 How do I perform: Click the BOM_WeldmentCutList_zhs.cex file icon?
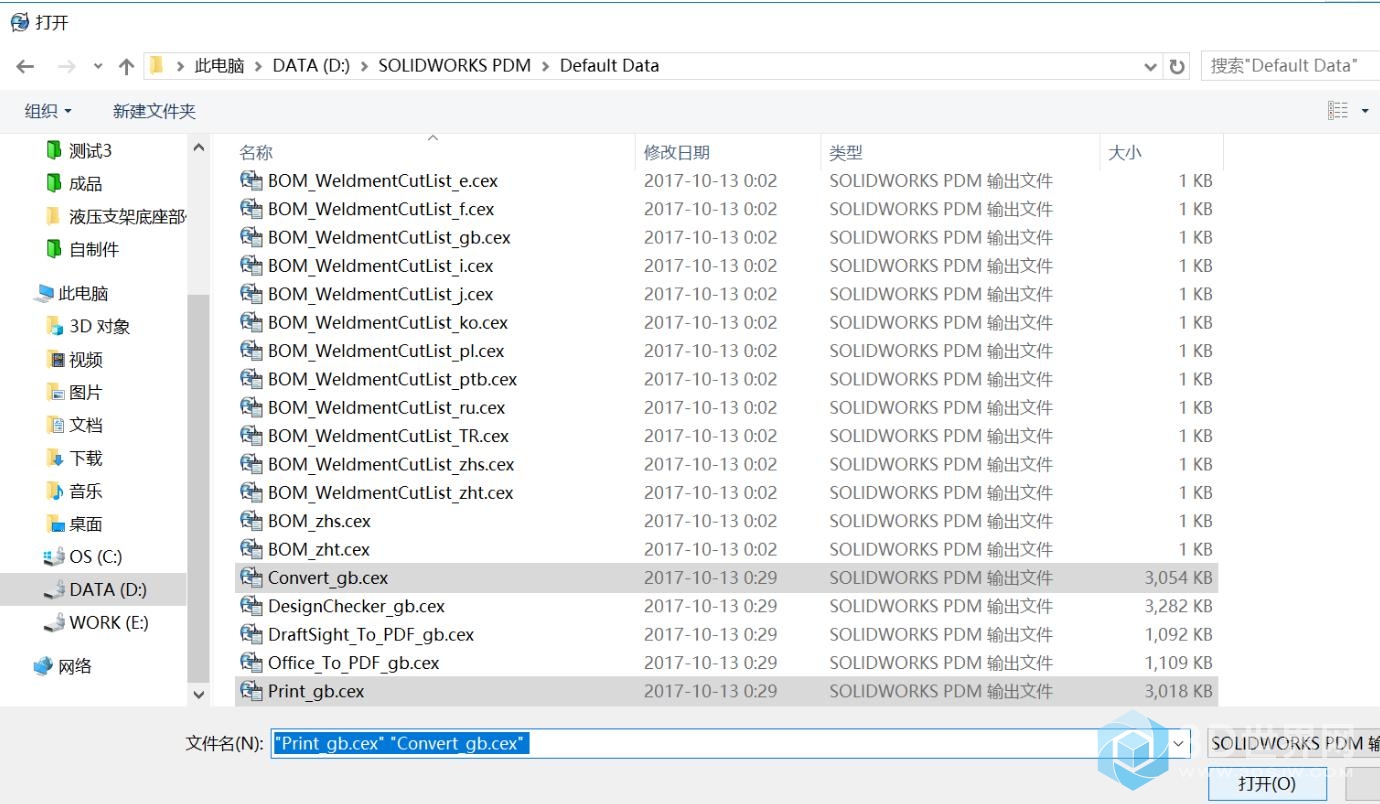coord(251,464)
